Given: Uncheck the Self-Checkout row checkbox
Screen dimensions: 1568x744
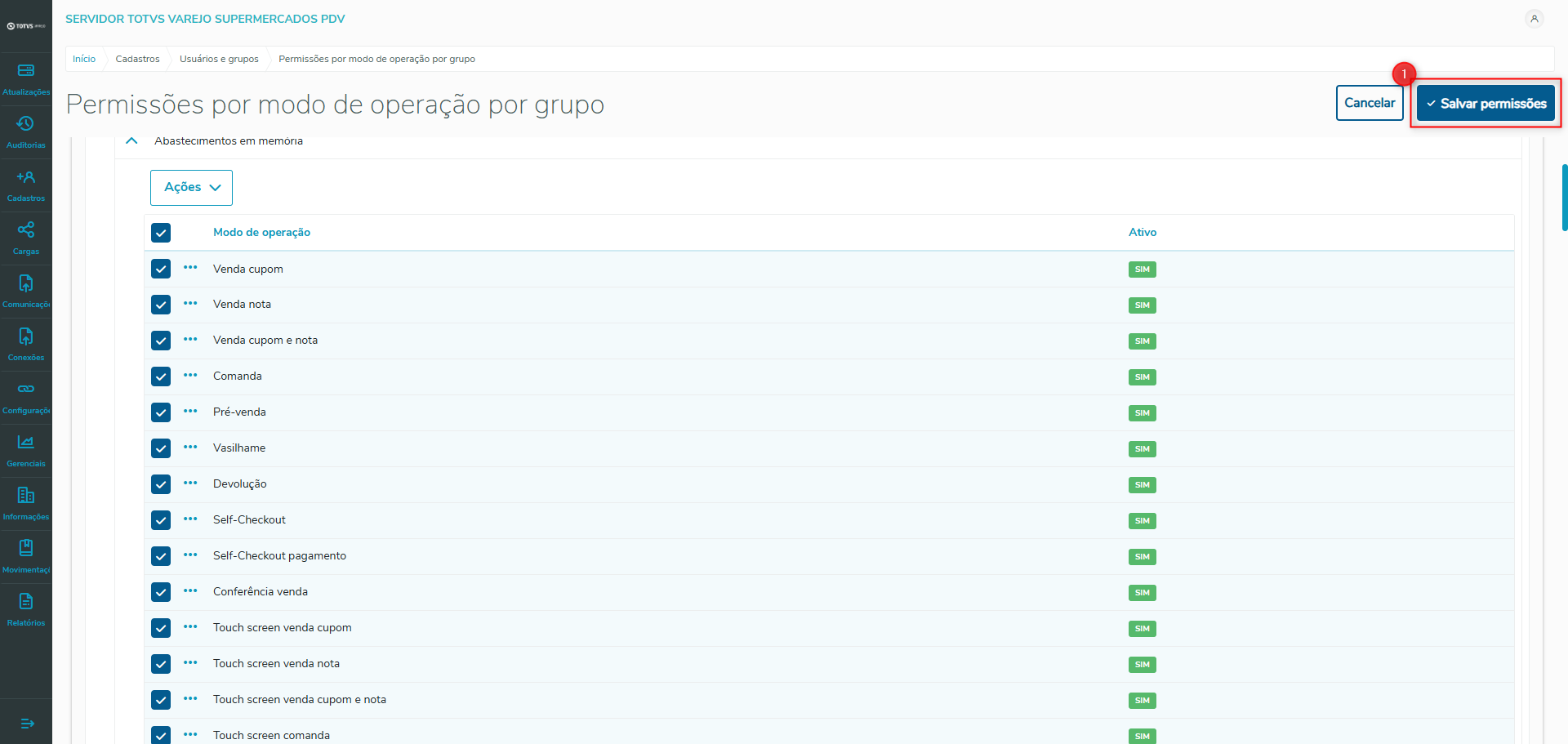Looking at the screenshot, I should pyautogui.click(x=161, y=520).
